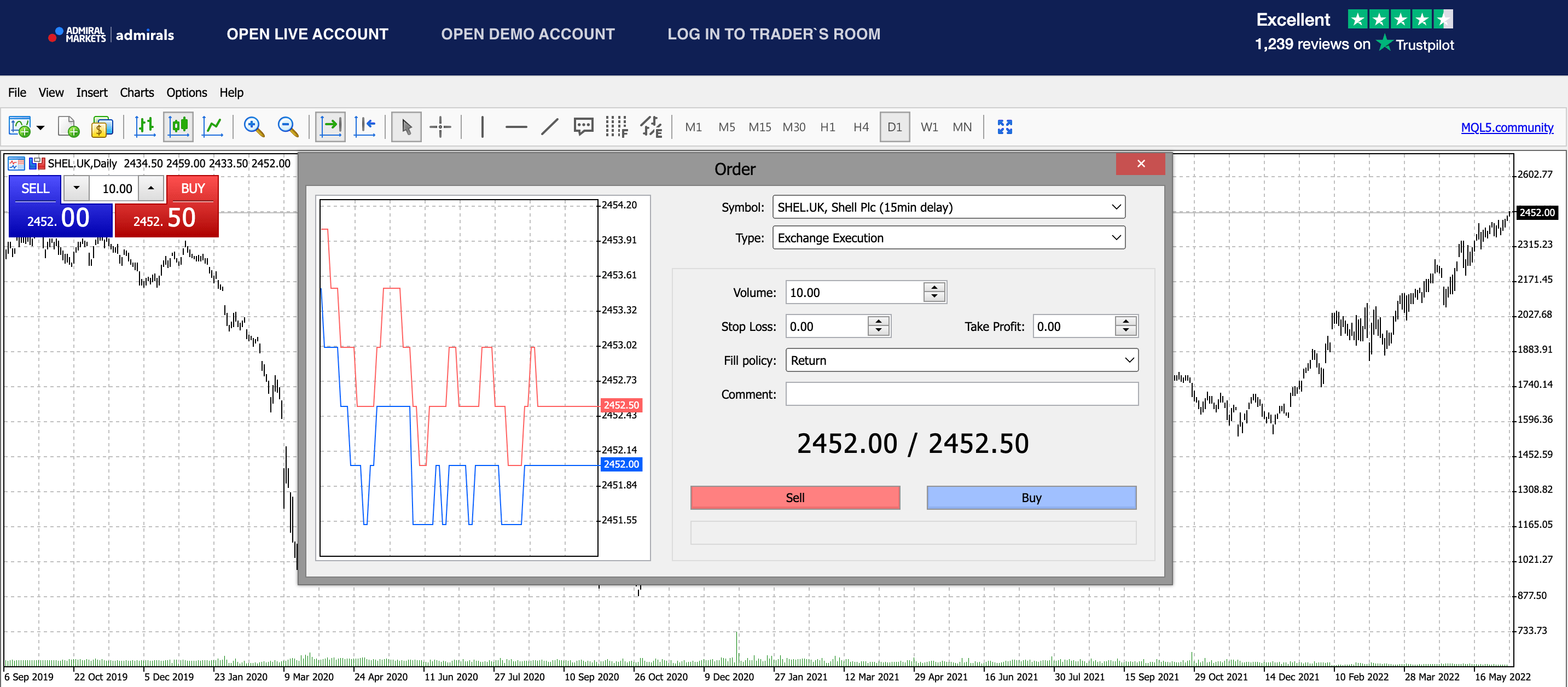Expand the Fill policy Return dropdown
The image size is (1568, 687).
pyautogui.click(x=961, y=360)
